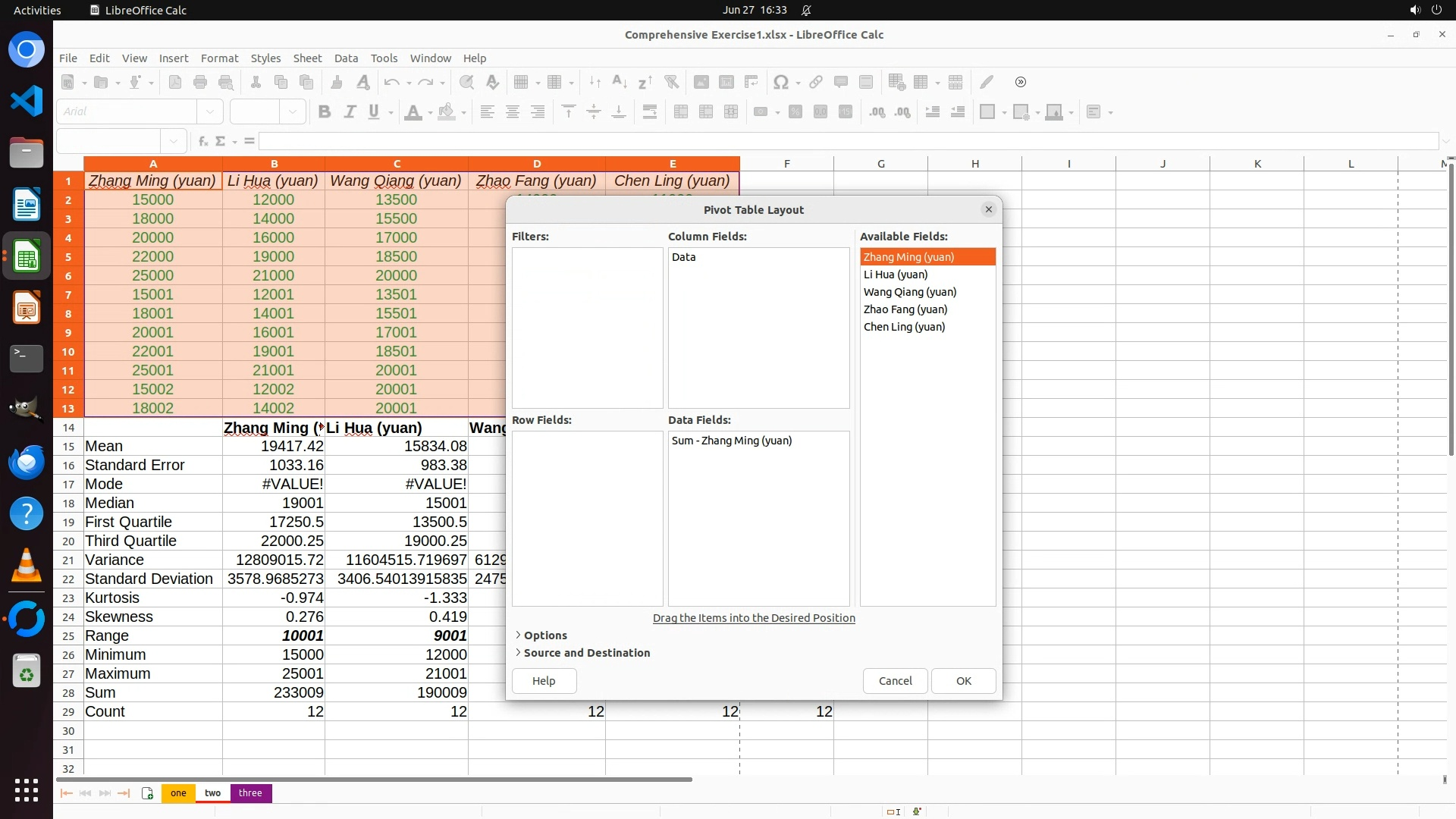Viewport: 1456px width, 819px height.
Task: Click Cancel in the pivot dialog
Action: click(895, 681)
